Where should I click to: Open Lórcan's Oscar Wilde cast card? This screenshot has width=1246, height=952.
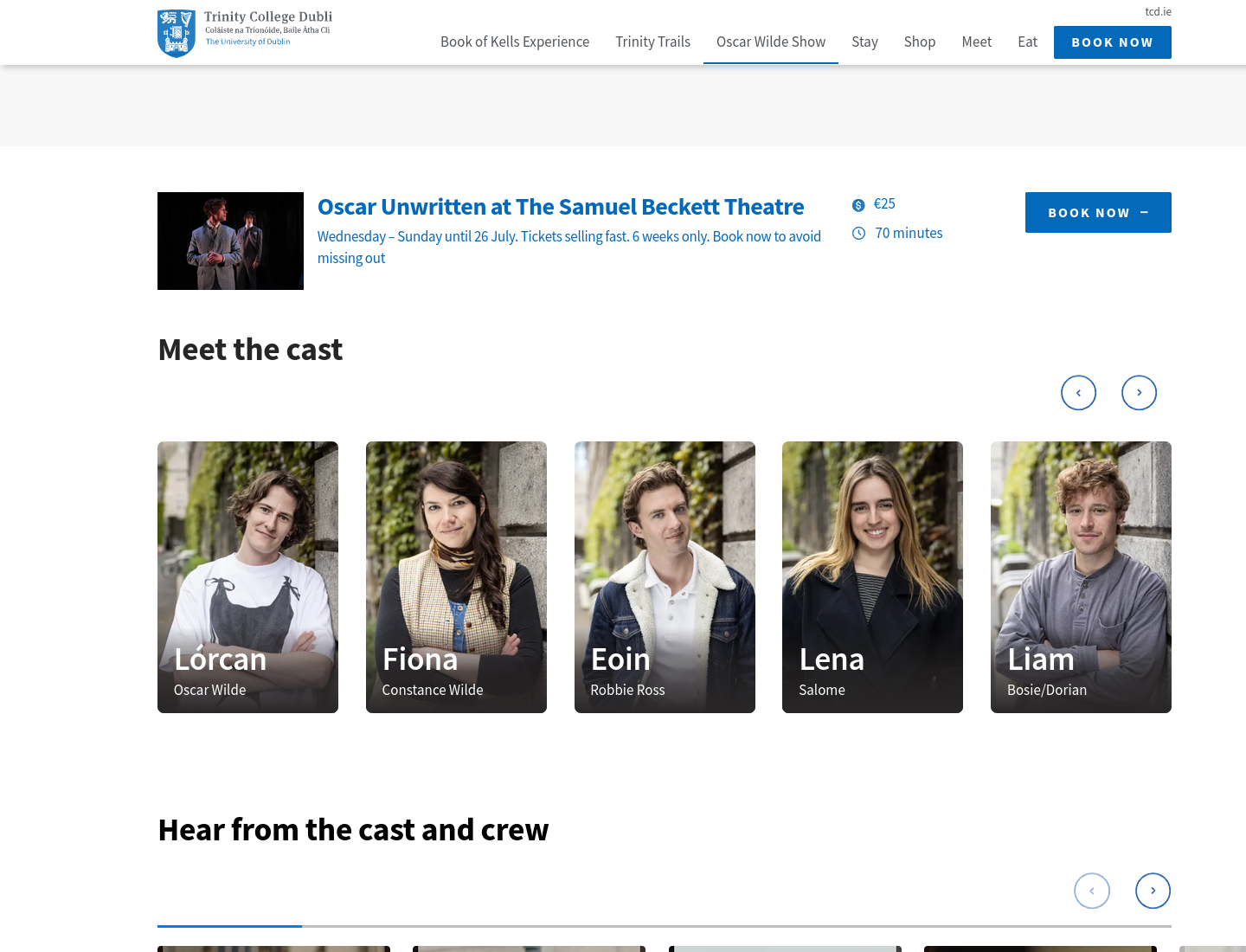tap(247, 577)
